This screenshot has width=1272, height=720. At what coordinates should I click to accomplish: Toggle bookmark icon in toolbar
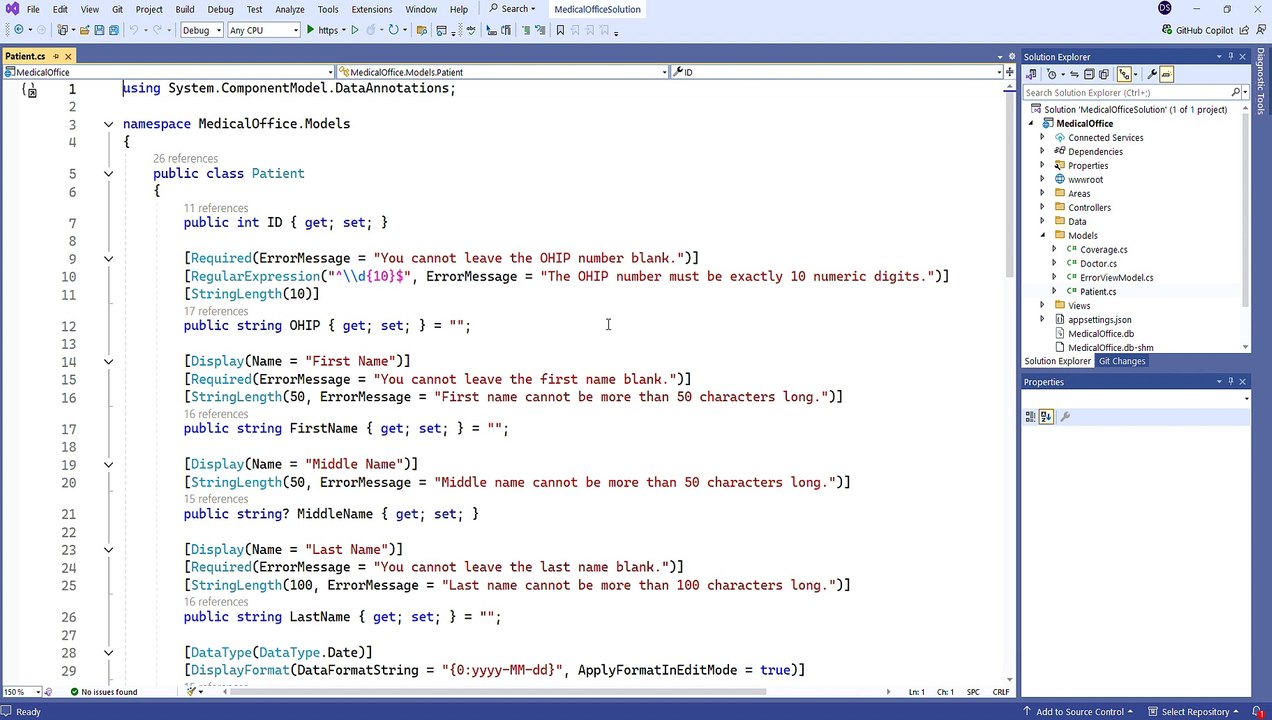click(560, 30)
